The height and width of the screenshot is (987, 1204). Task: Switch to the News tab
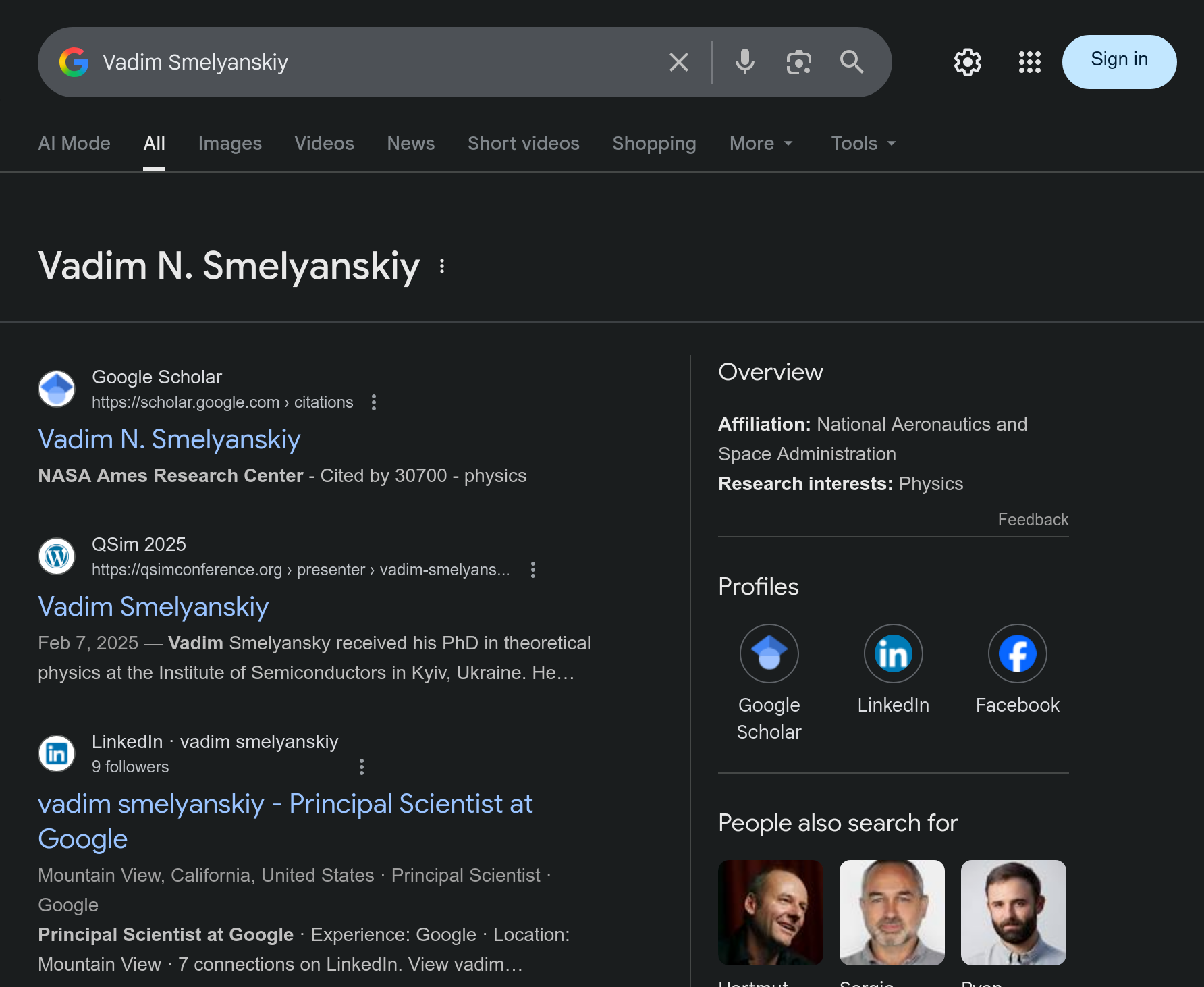click(410, 143)
